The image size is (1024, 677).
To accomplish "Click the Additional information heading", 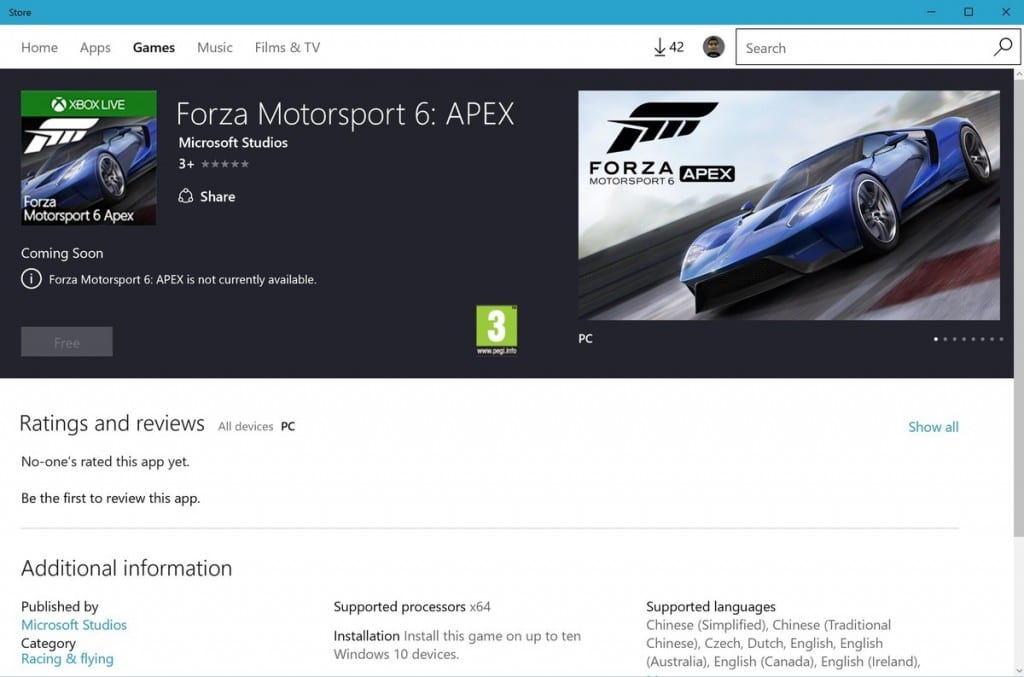I will 127,568.
